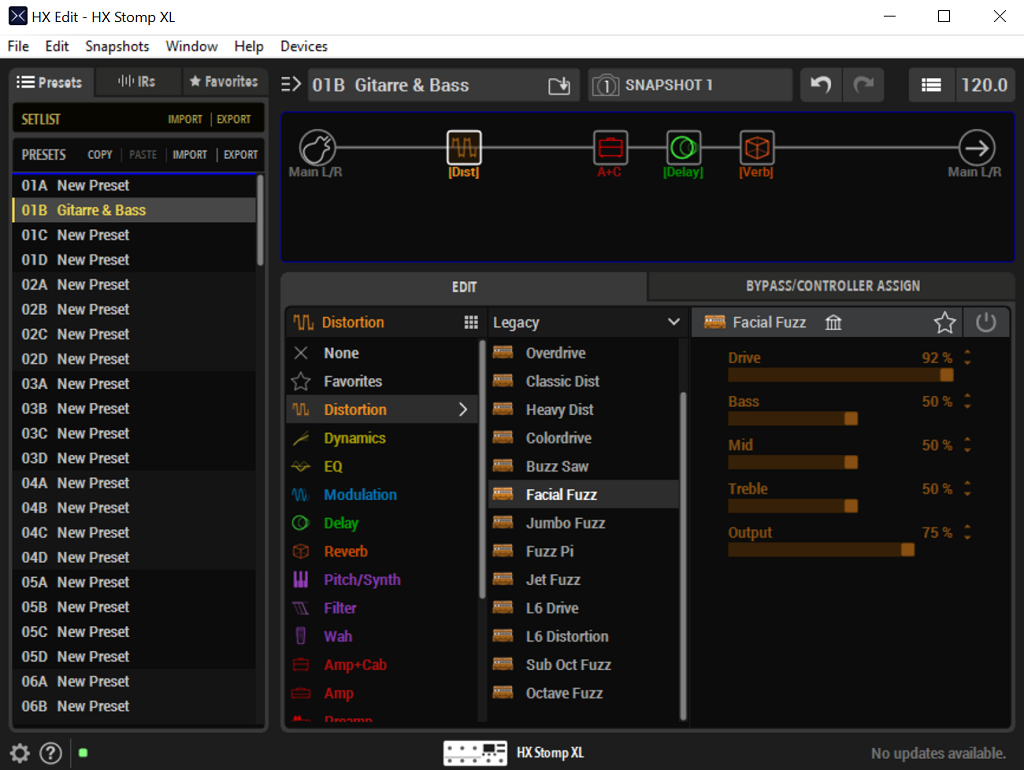Screen dimensions: 1024x770
Task: Click the output arrow Main L/R block
Action: click(976, 148)
